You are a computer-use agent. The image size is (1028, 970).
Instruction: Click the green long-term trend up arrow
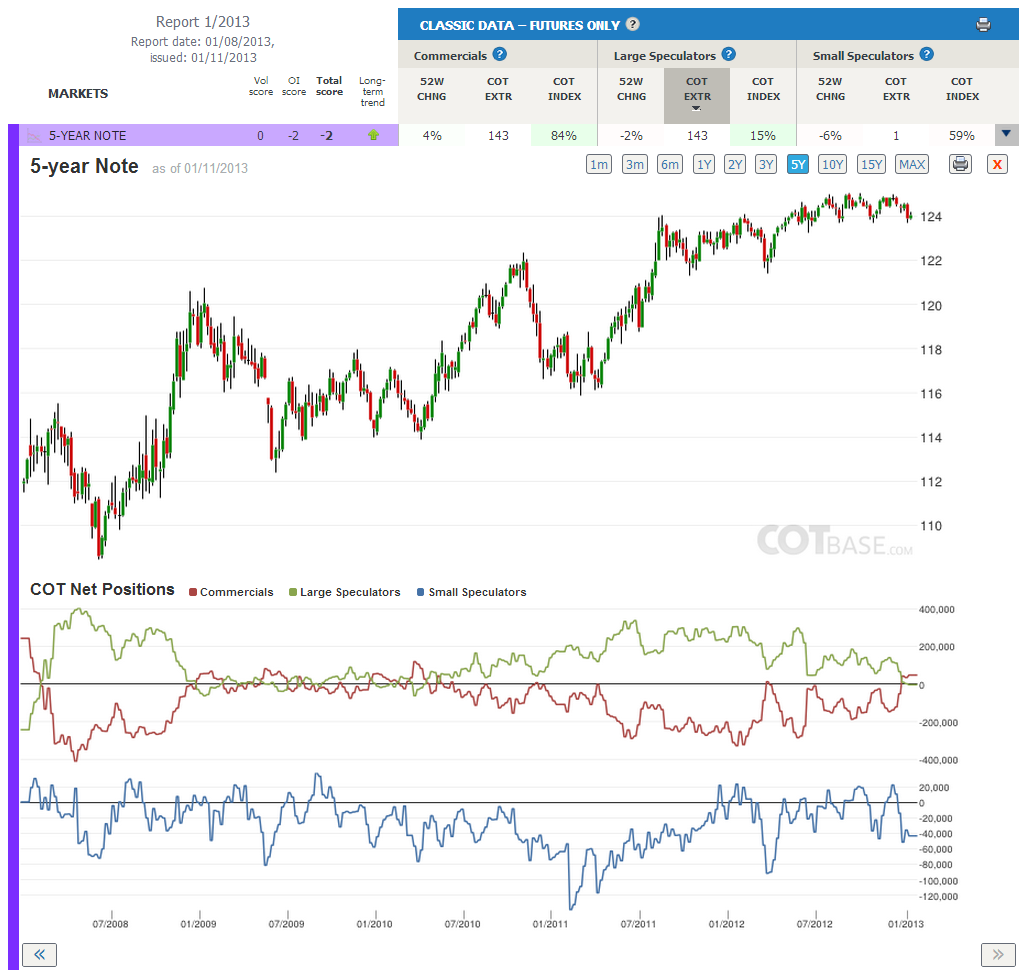point(373,135)
